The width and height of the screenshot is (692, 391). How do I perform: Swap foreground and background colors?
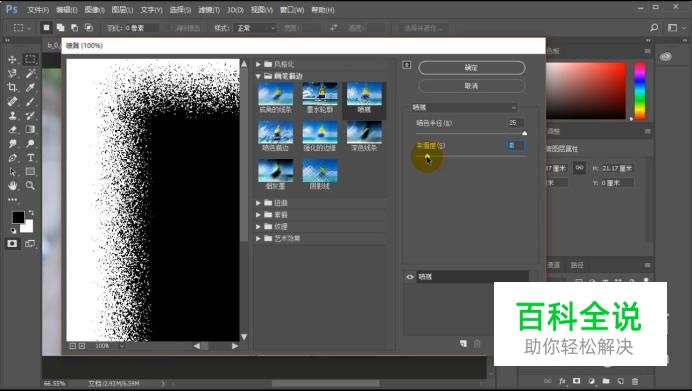(31, 213)
